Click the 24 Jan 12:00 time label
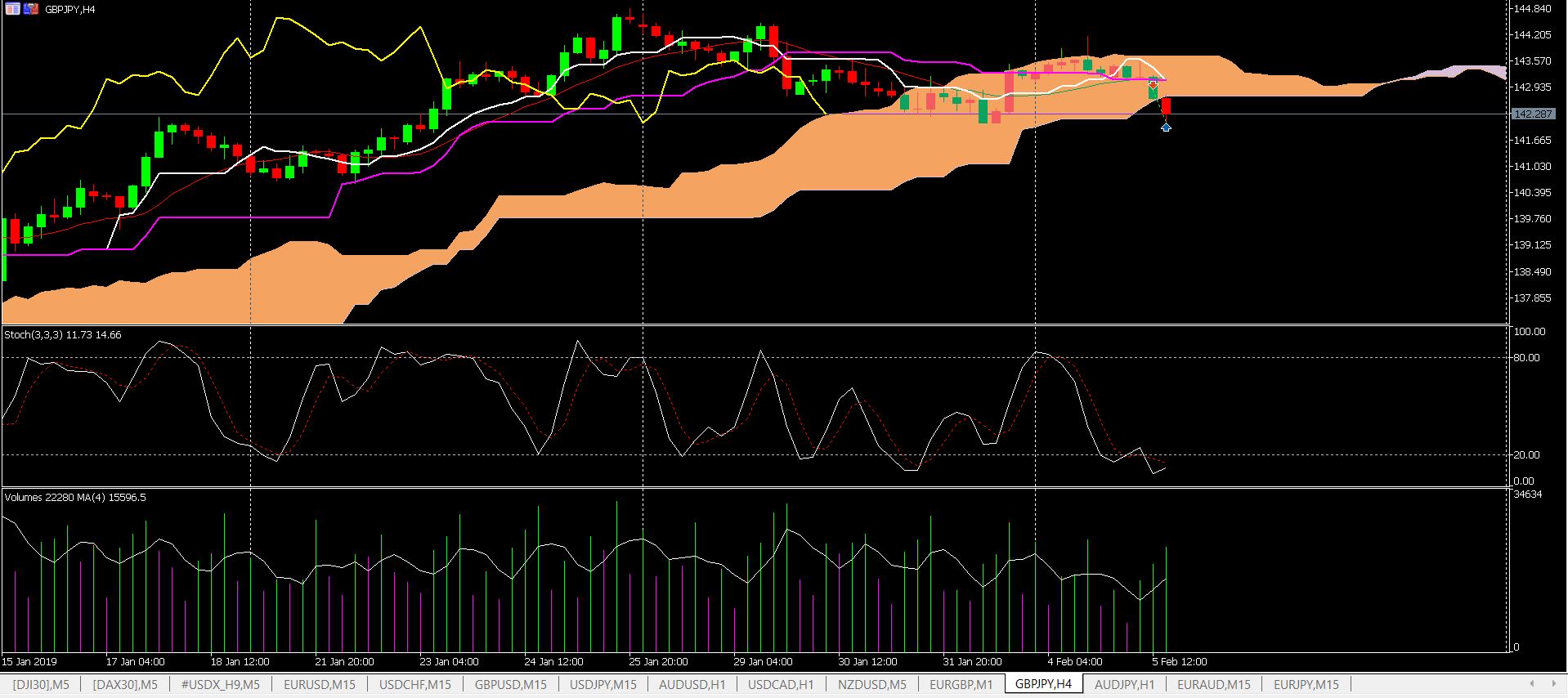Screen dimensions: 1568x698 [554, 662]
